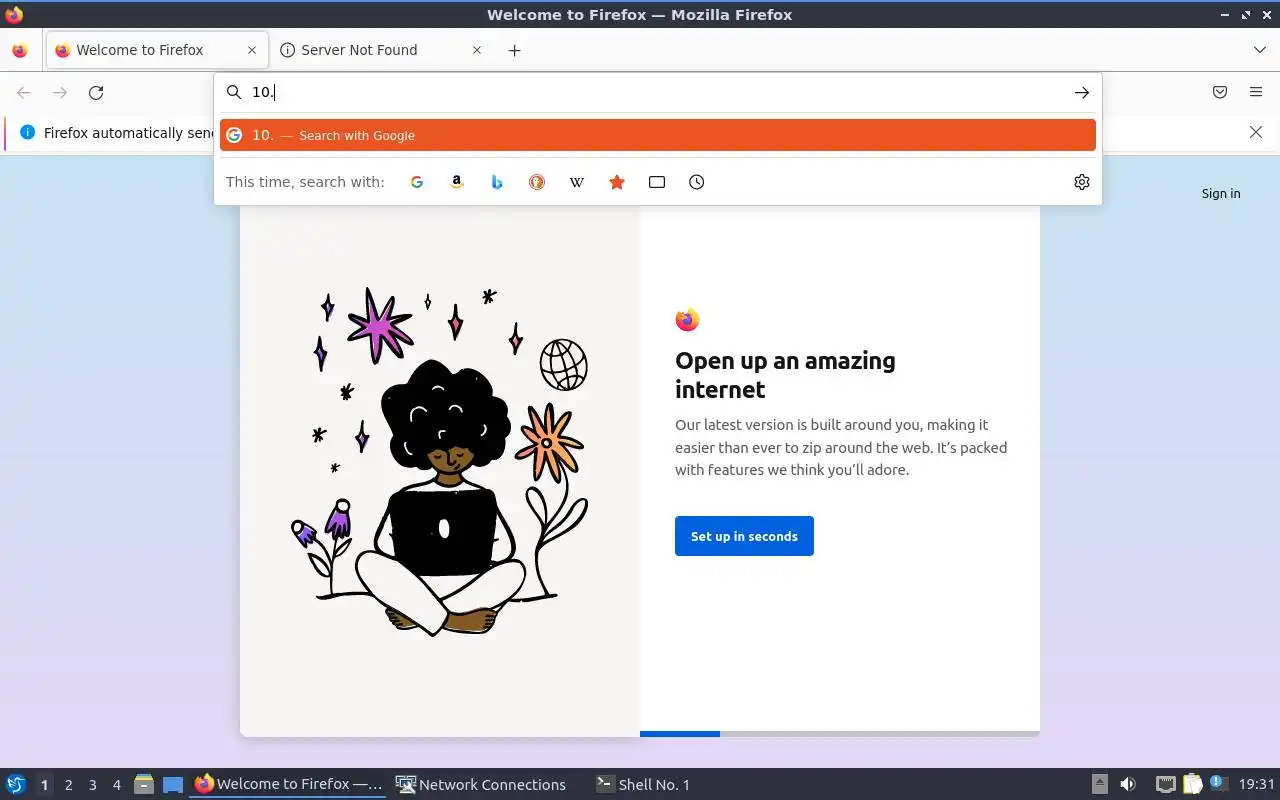The height and width of the screenshot is (800, 1280).
Task: Focus Firefox window in the taskbar
Action: point(288,784)
